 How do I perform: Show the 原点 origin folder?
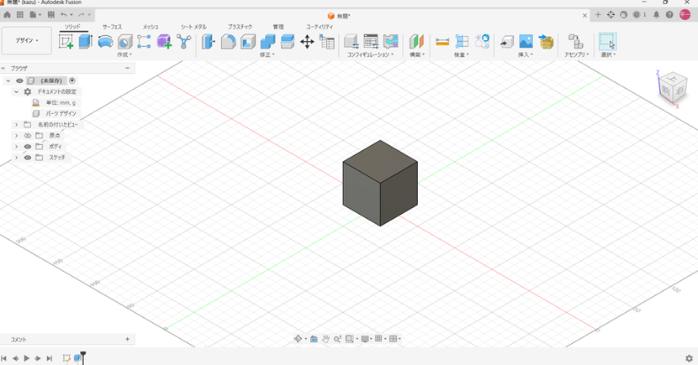[28, 135]
